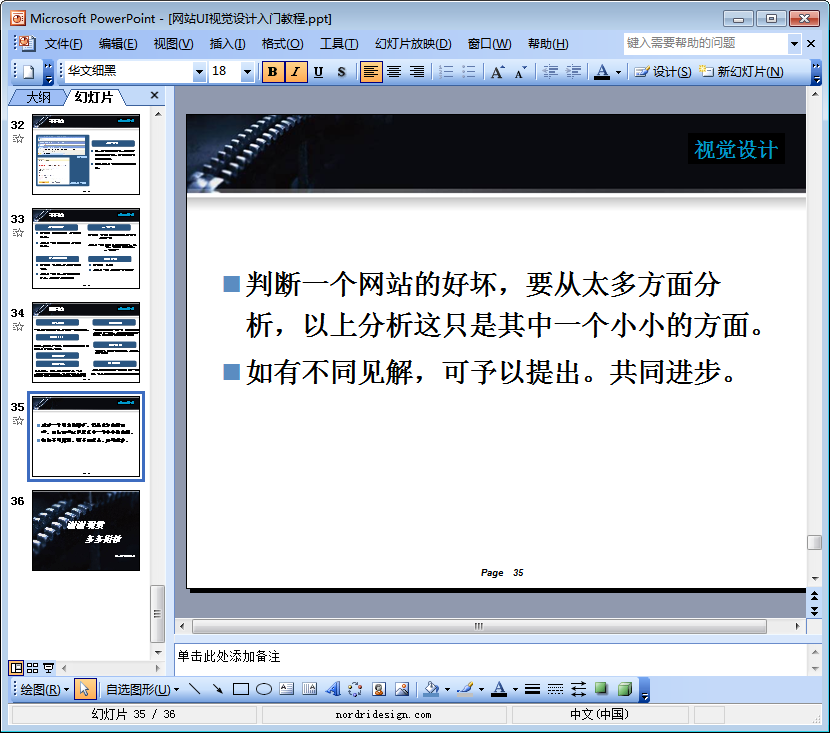Select the Arrow drawing tool
830x733 pixels.
[218, 689]
